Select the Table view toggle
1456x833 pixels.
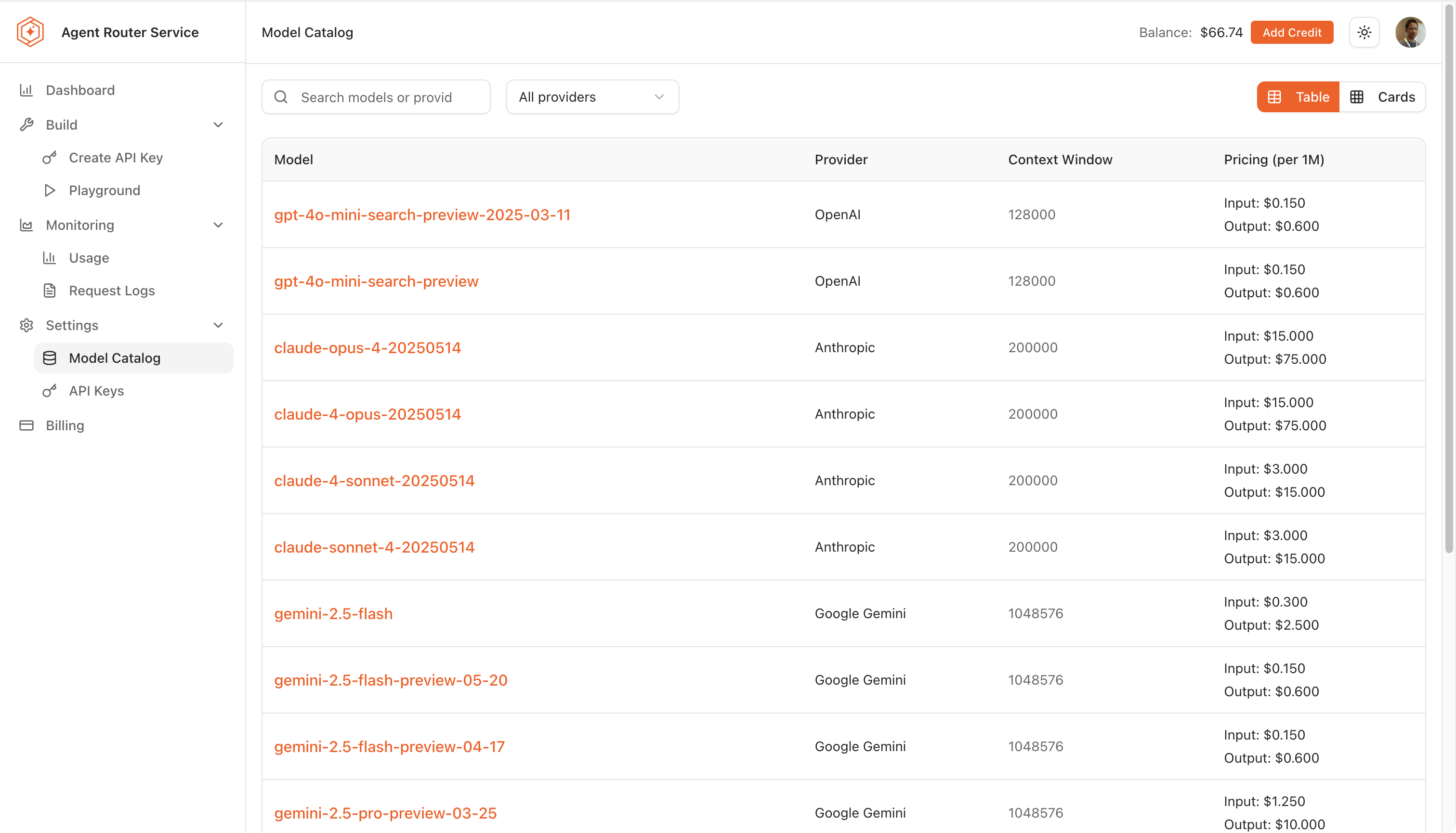click(x=1298, y=97)
